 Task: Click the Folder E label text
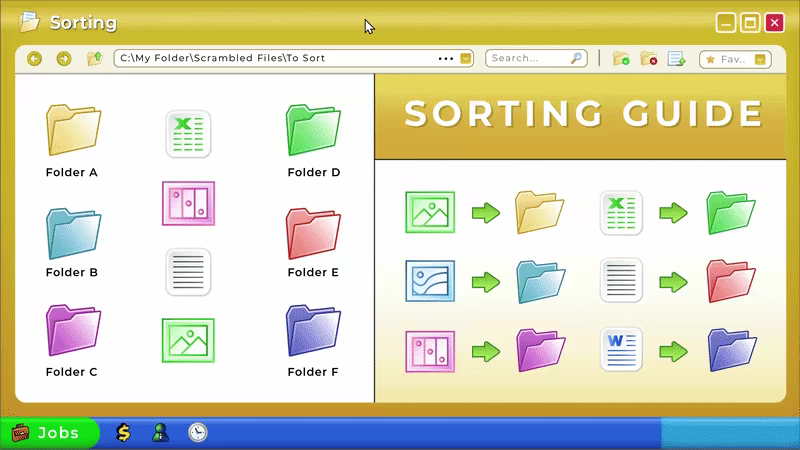pyautogui.click(x=313, y=272)
